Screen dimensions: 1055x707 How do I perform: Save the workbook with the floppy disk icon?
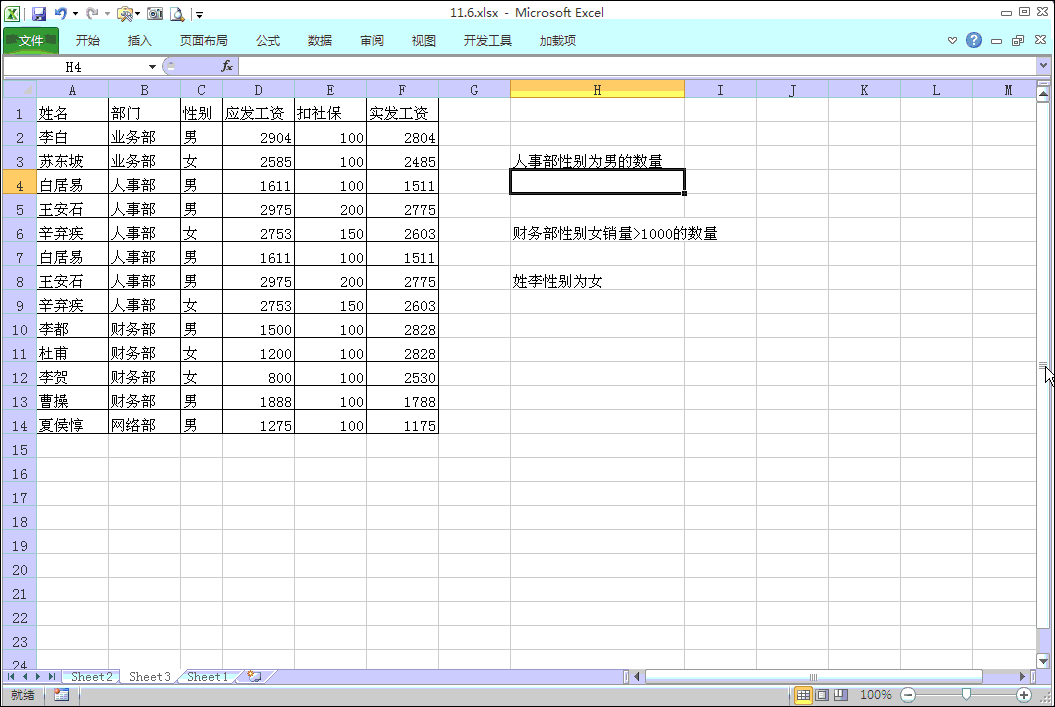(x=39, y=13)
